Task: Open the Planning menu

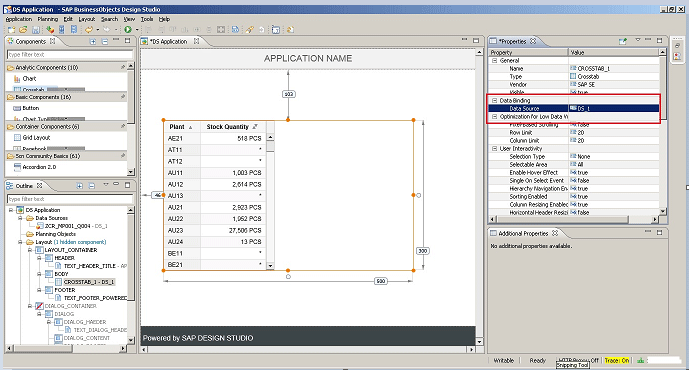Action: point(47,19)
